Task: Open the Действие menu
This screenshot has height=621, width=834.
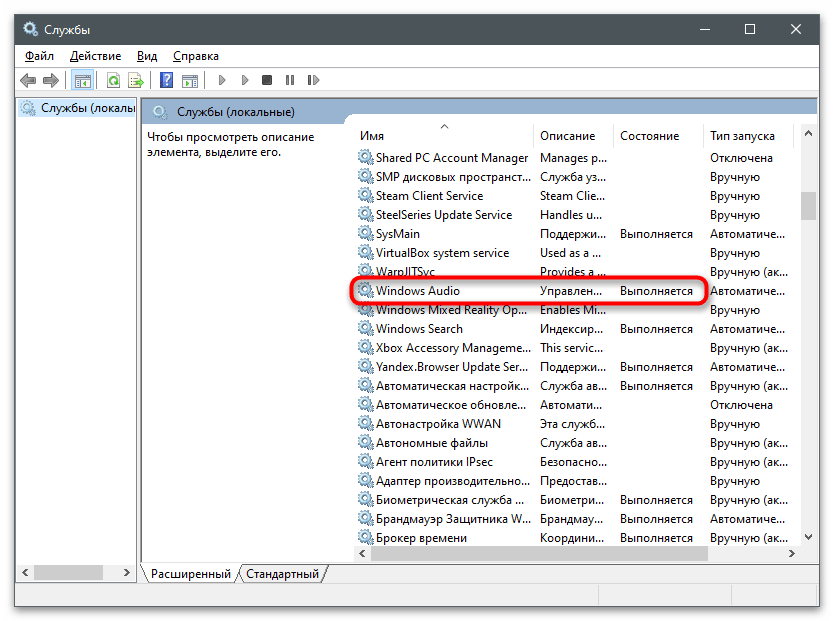Action: point(95,56)
